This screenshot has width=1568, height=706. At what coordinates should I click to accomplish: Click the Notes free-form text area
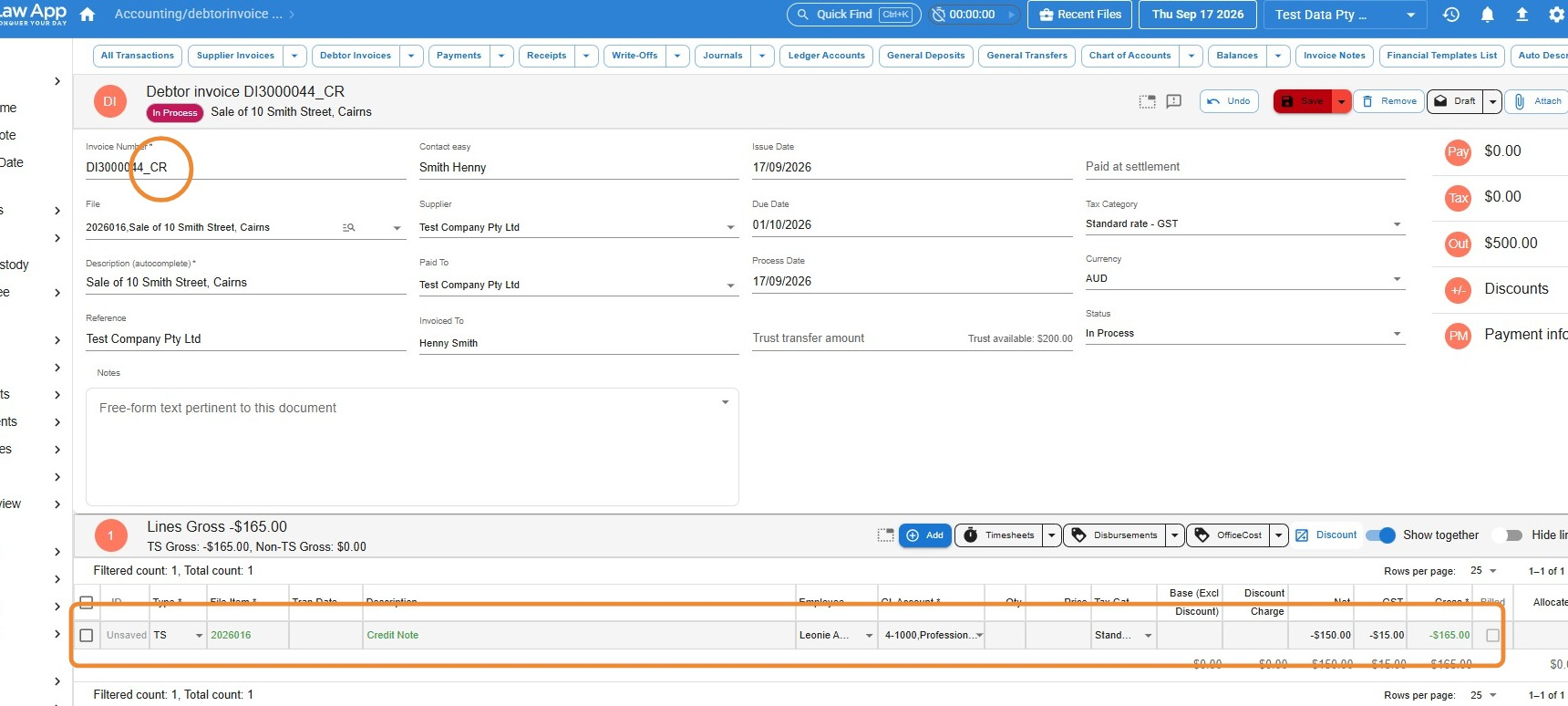coord(412,447)
